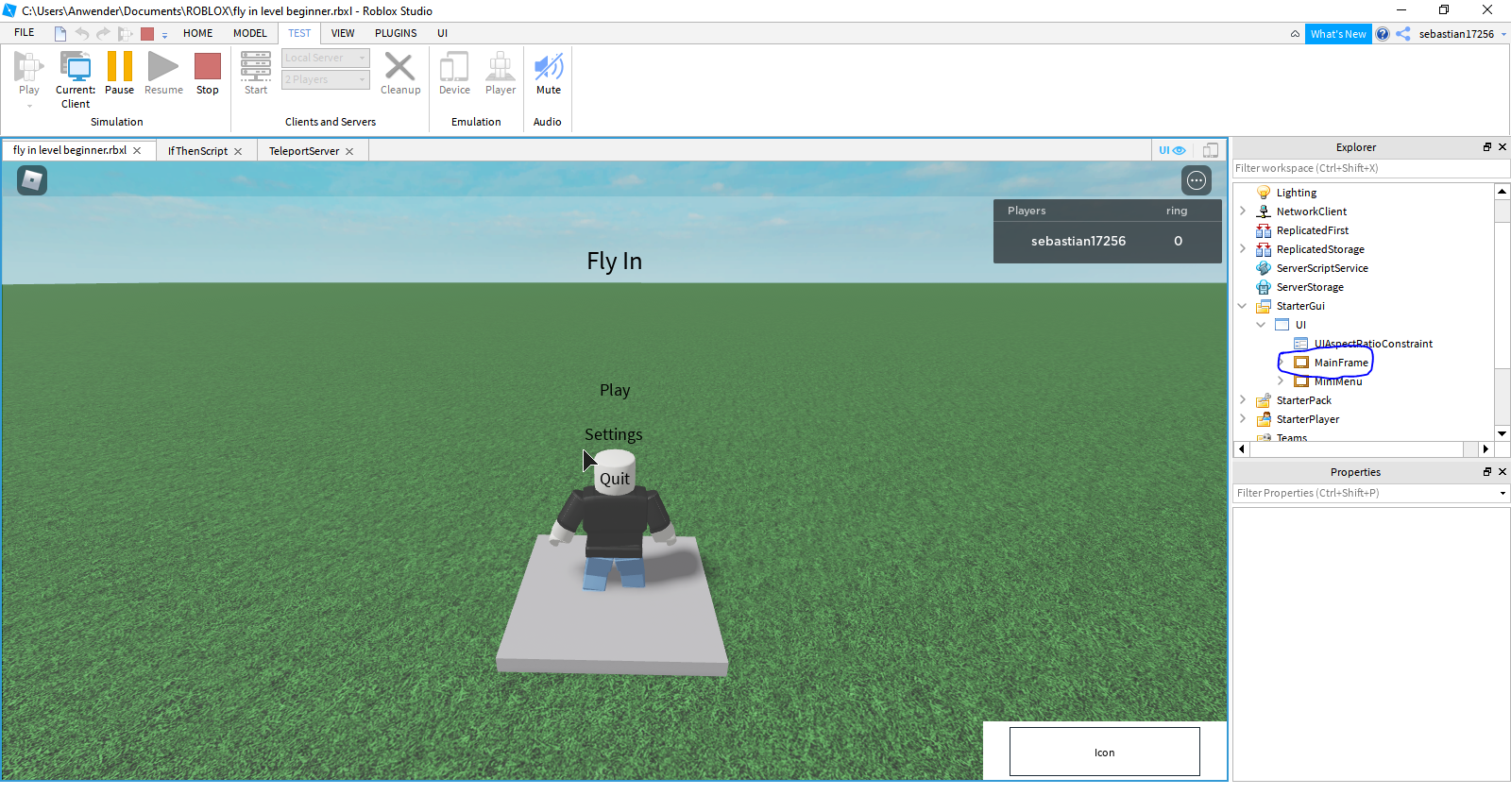This screenshot has width=1511, height=812.
Task: Click the Filter workspace search field
Action: (1370, 168)
